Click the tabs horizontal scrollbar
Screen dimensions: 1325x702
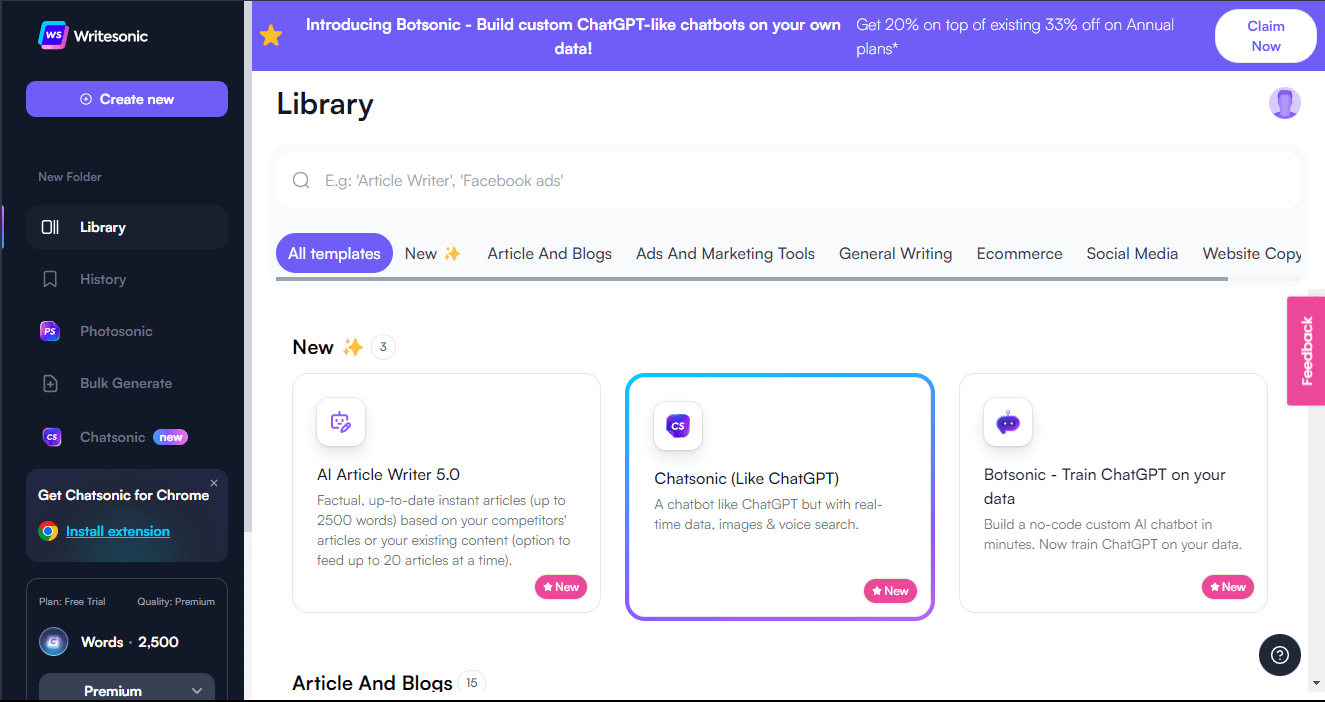point(752,278)
